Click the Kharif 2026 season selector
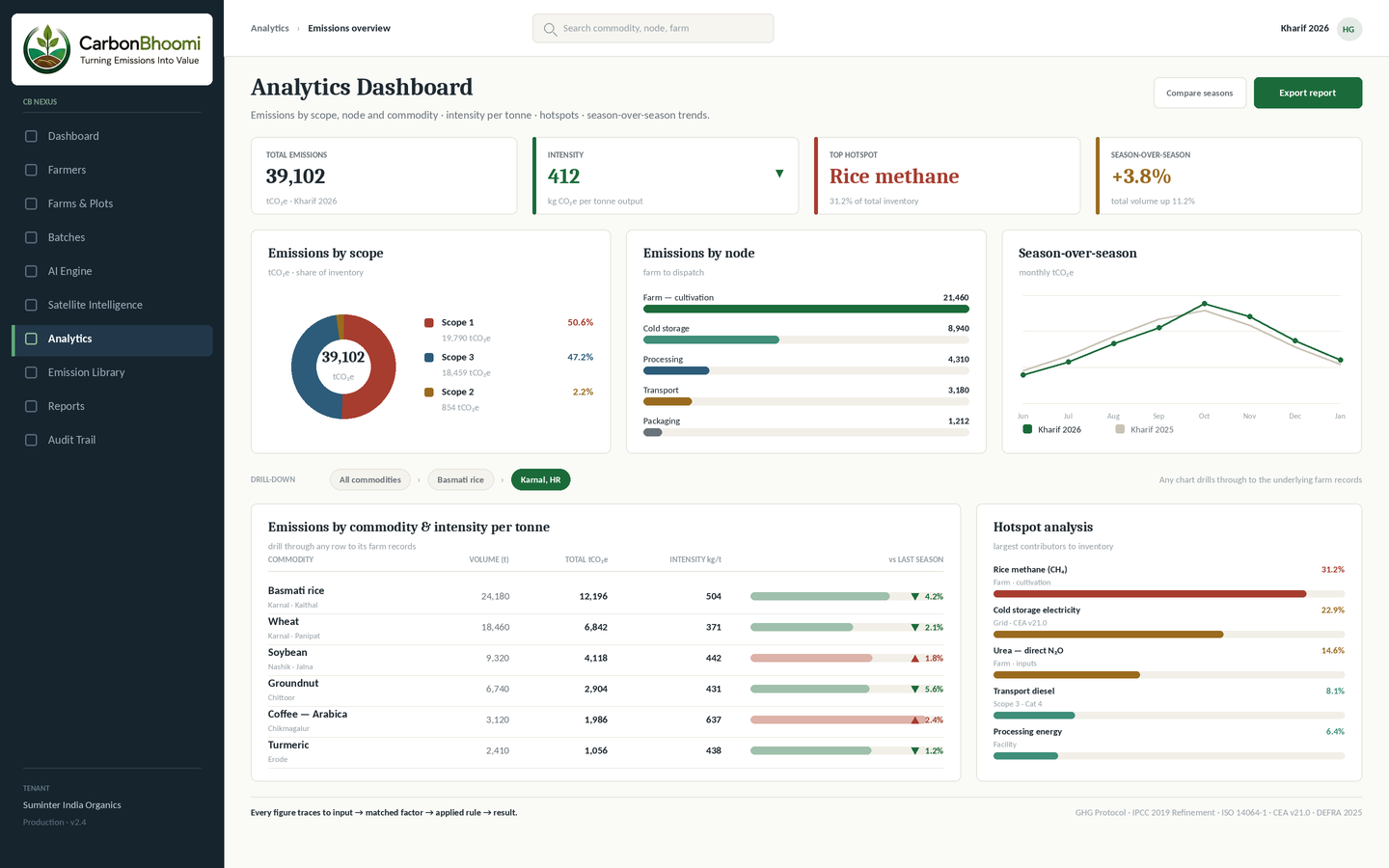Viewport: 1389px width, 868px height. tap(1305, 28)
